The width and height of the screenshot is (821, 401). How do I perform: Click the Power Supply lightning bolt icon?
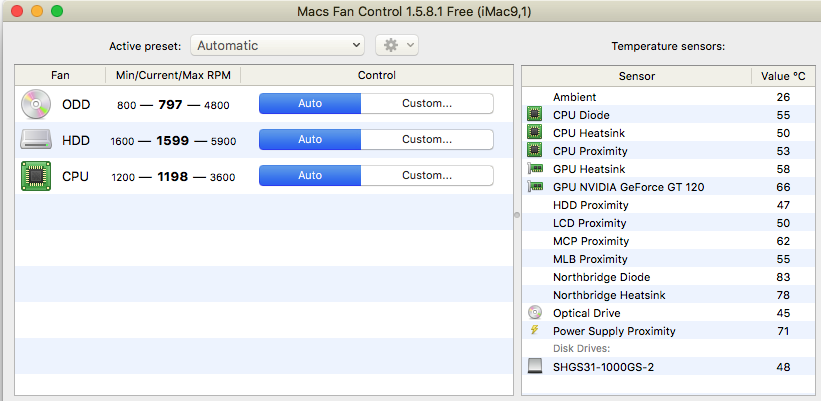click(x=534, y=330)
